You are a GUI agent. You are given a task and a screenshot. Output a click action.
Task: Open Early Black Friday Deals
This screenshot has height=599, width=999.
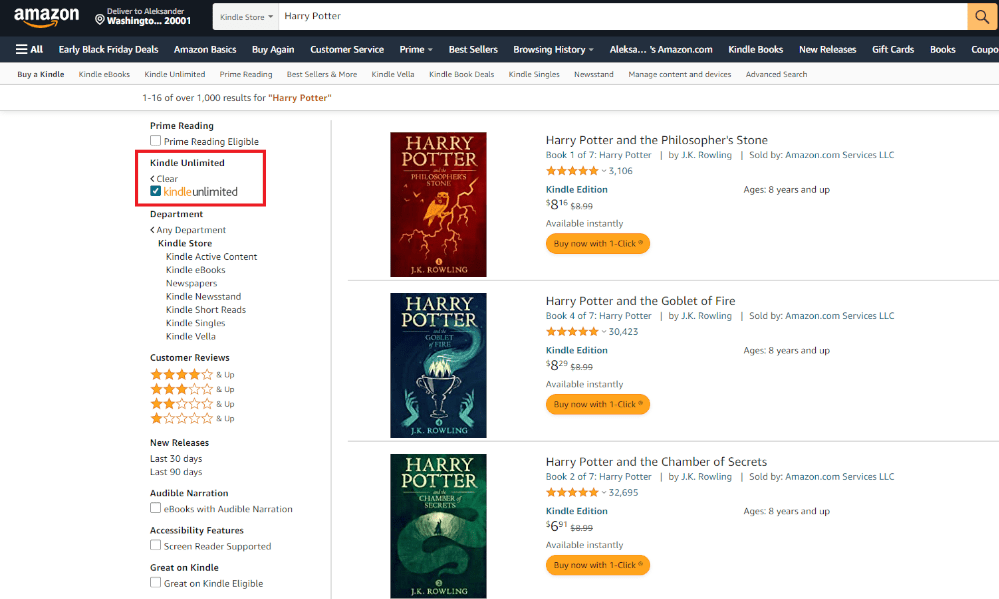point(108,49)
